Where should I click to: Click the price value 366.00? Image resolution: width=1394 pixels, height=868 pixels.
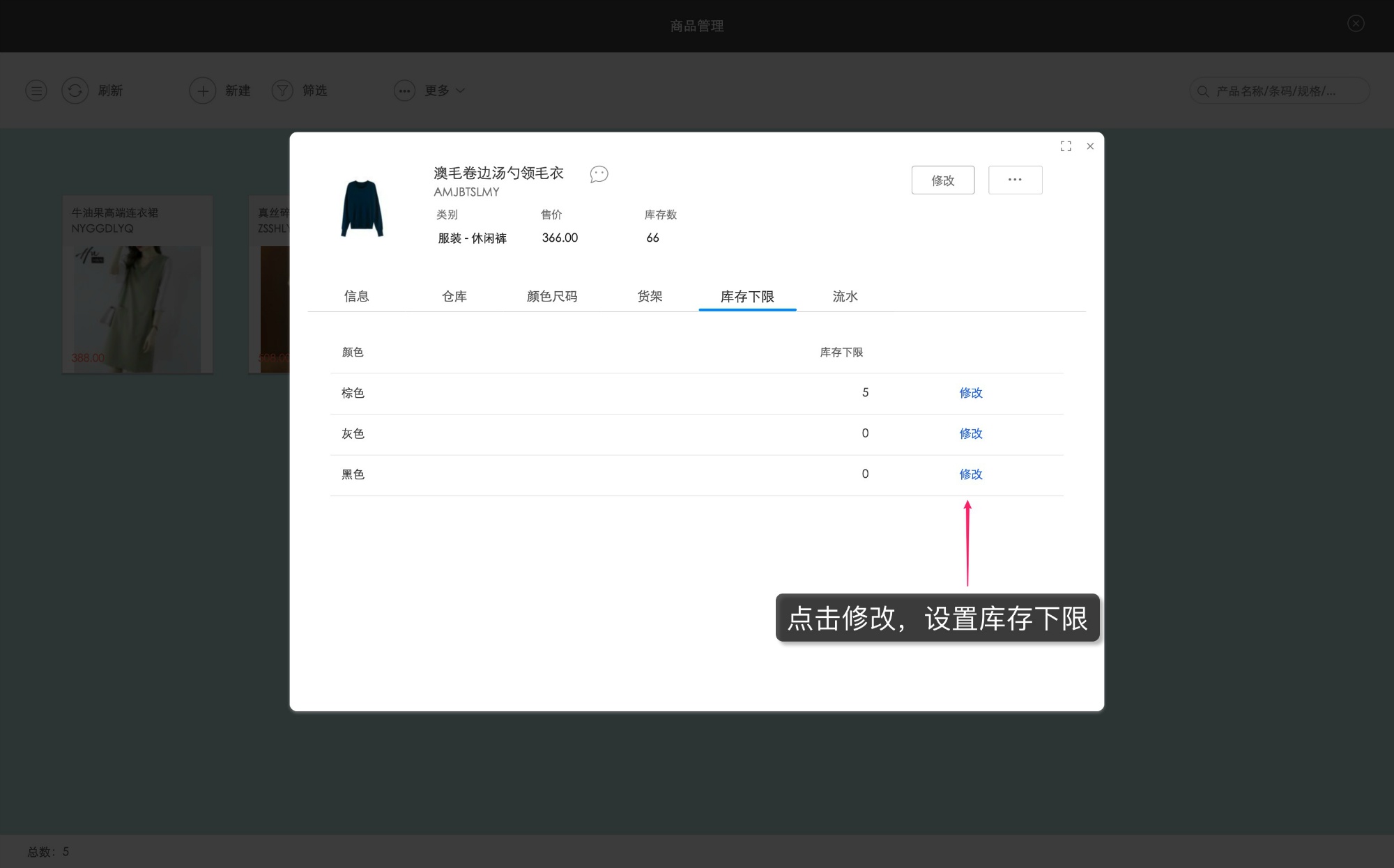560,238
